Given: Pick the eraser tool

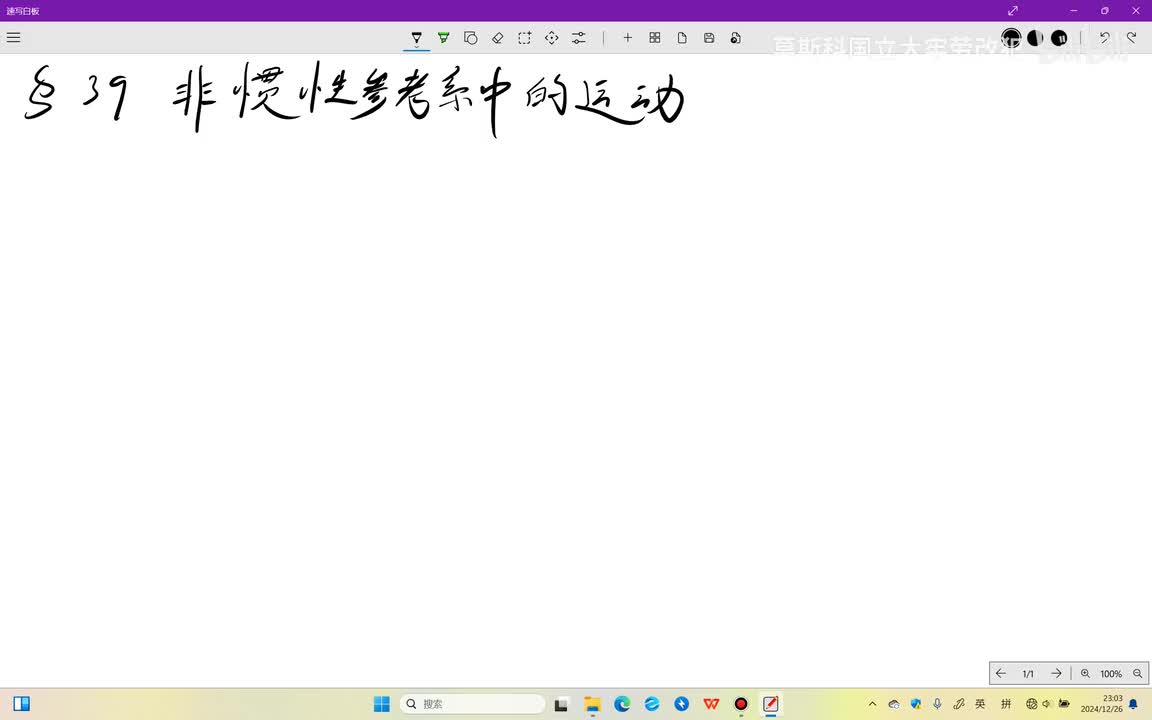Looking at the screenshot, I should pos(497,37).
